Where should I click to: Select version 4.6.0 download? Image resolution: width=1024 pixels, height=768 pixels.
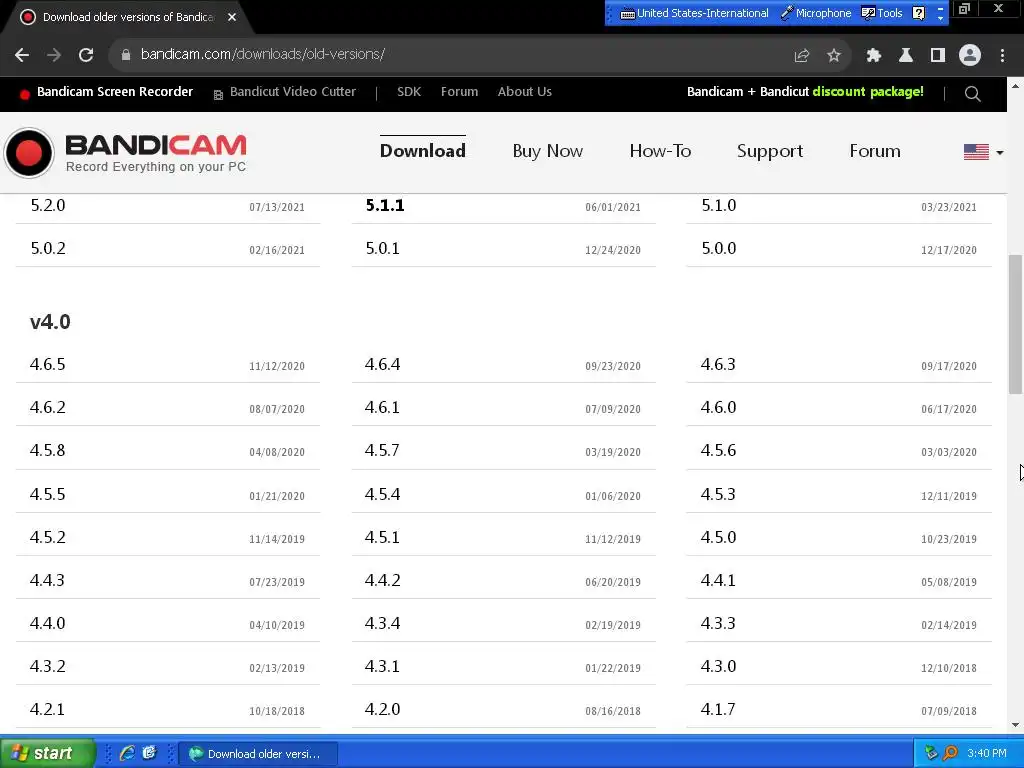pyautogui.click(x=718, y=408)
